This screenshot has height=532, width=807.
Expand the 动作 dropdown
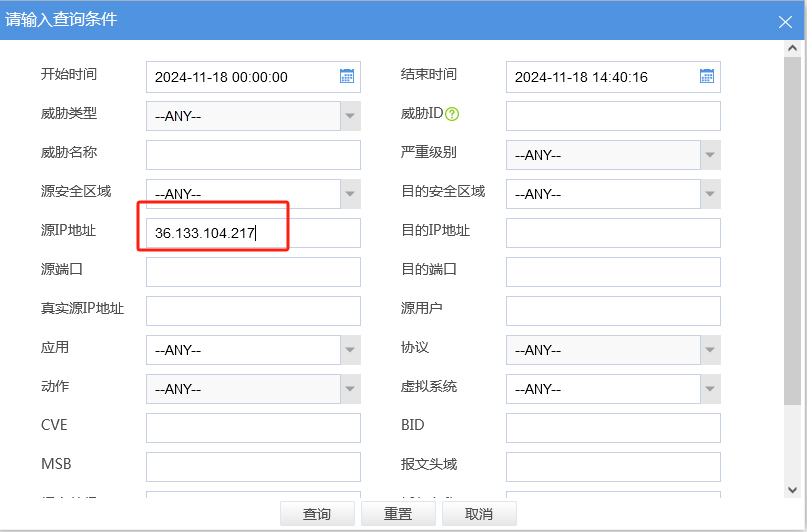pos(350,389)
